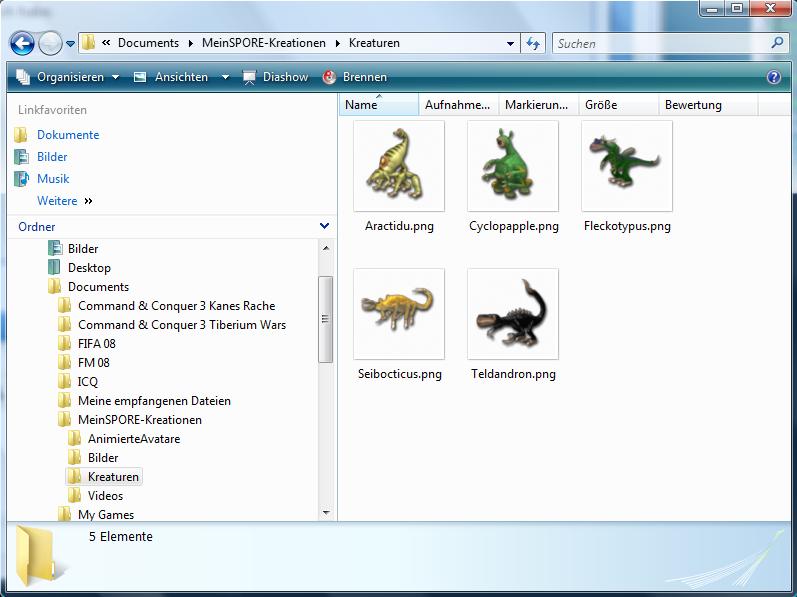Open the Organisieren menu
This screenshot has height=597, width=797.
(68, 77)
